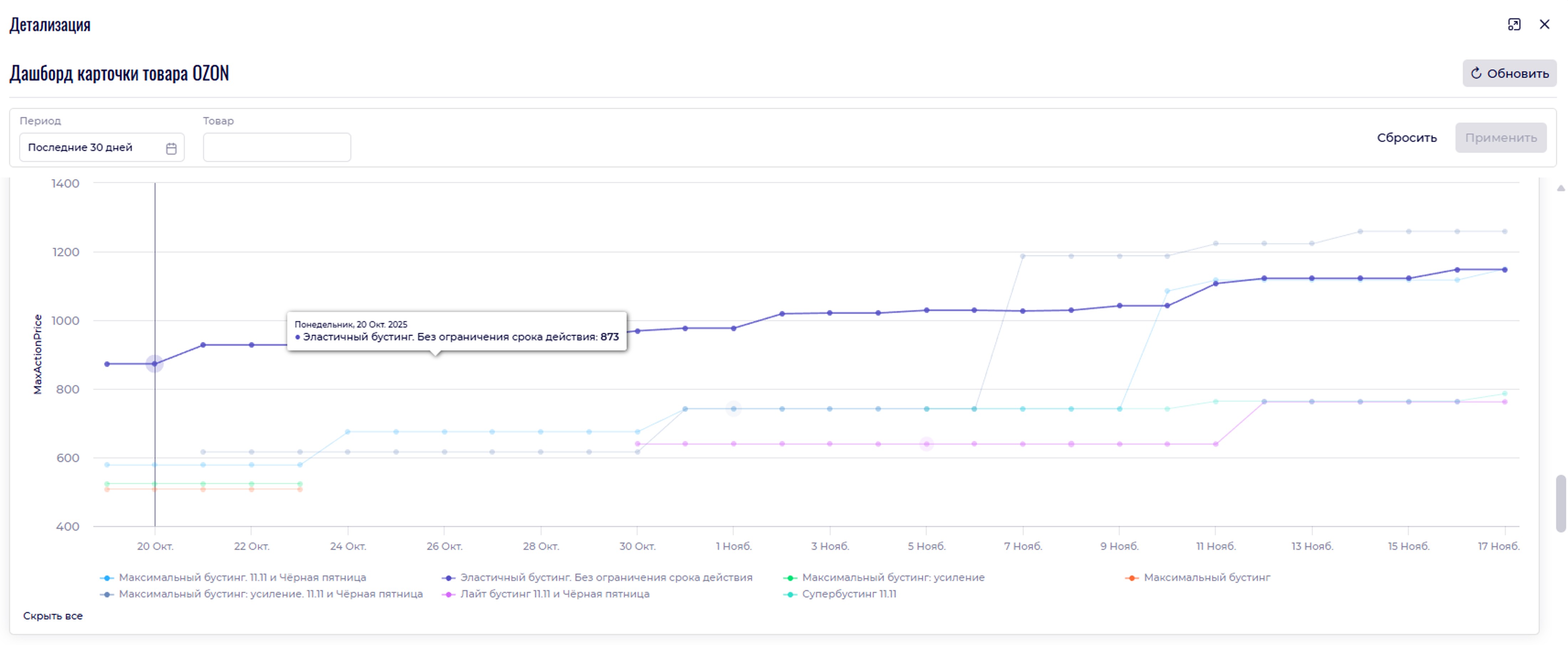Close the Детализация panel
Viewport: 1568px width, 645px height.
1544,24
